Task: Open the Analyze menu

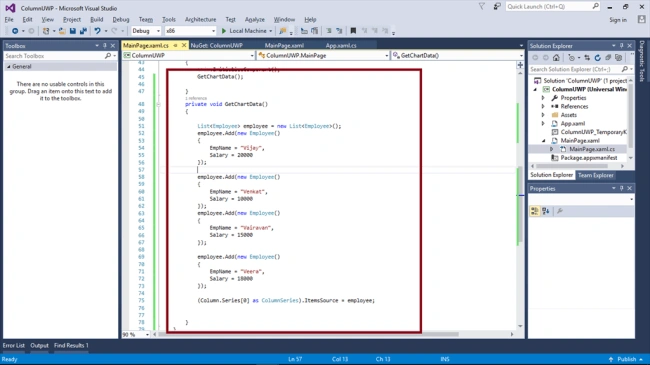Action: click(255, 19)
